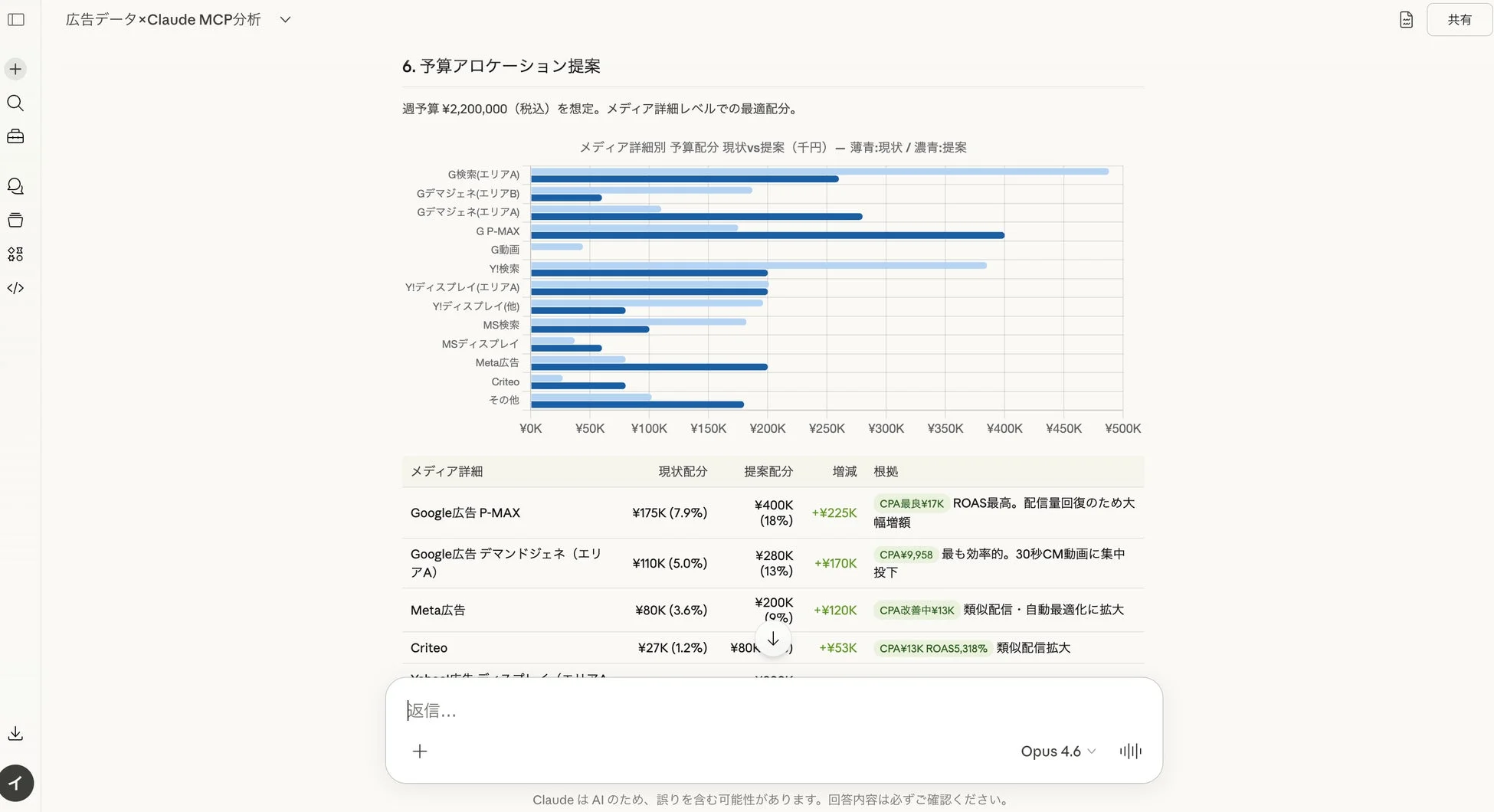Activate voice dictation in the reply box
This screenshot has height=812, width=1494.
pyautogui.click(x=1130, y=751)
